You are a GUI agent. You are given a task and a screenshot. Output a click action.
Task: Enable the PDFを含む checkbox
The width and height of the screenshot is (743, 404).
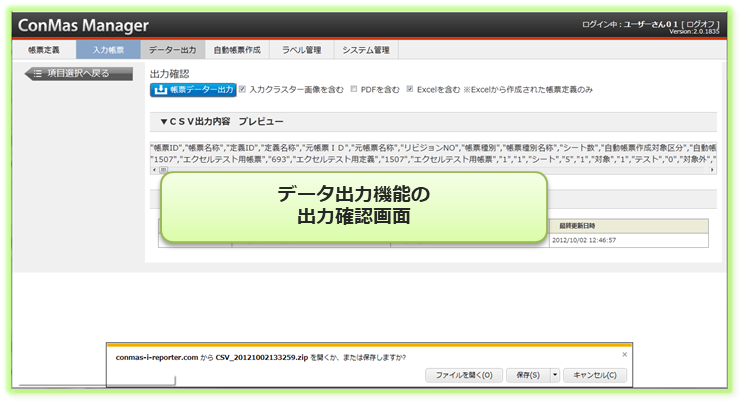[355, 89]
